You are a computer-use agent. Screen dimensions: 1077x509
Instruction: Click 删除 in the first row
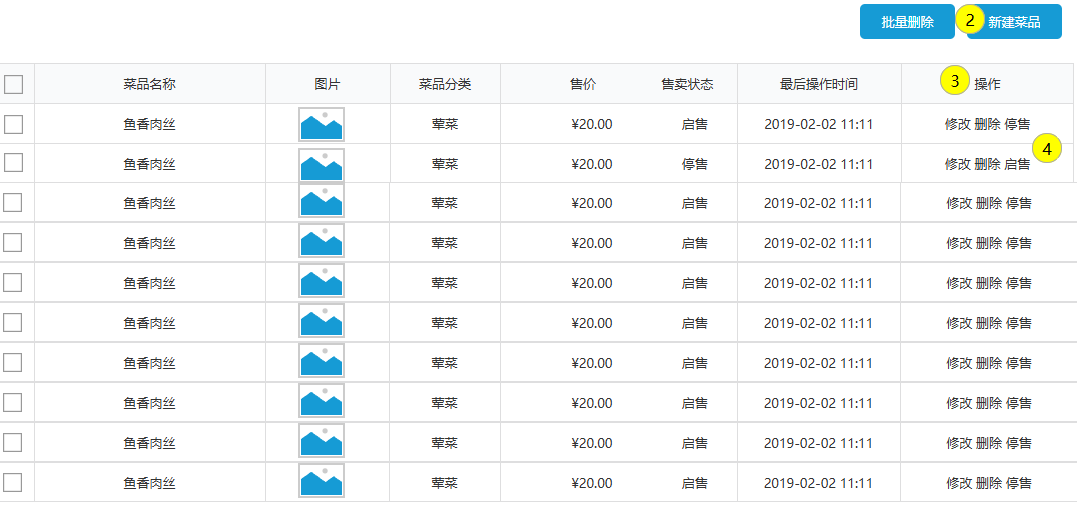point(987,124)
